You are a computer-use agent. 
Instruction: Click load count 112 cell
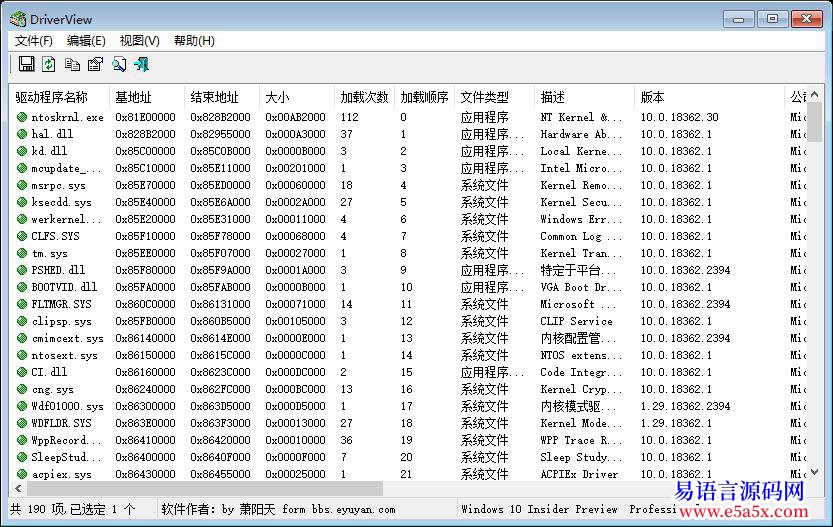(x=349, y=117)
